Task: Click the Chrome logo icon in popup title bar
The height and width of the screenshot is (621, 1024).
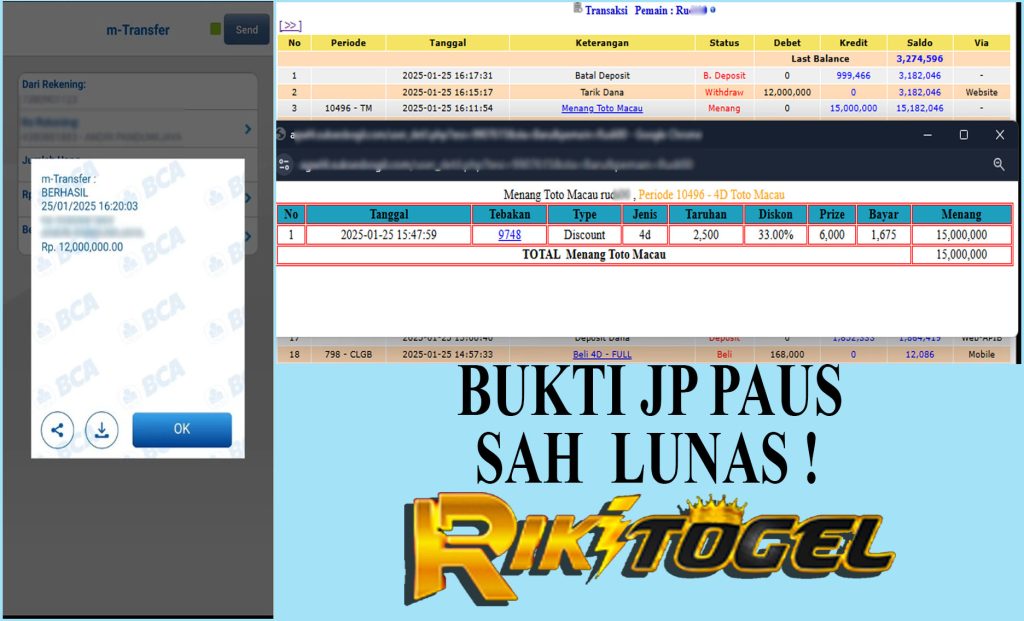Action: click(x=281, y=135)
